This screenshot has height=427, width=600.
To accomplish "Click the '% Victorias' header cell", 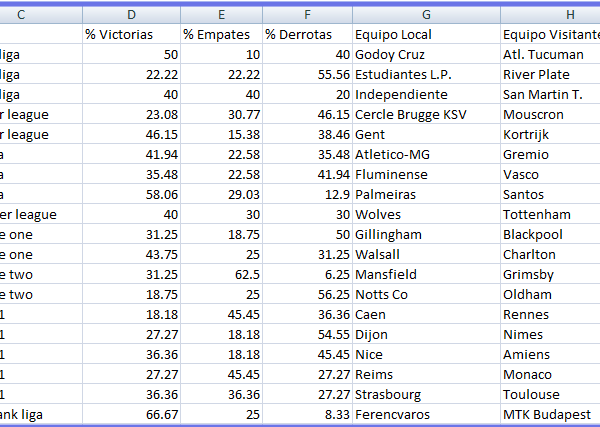I will pyautogui.click(x=131, y=34).
